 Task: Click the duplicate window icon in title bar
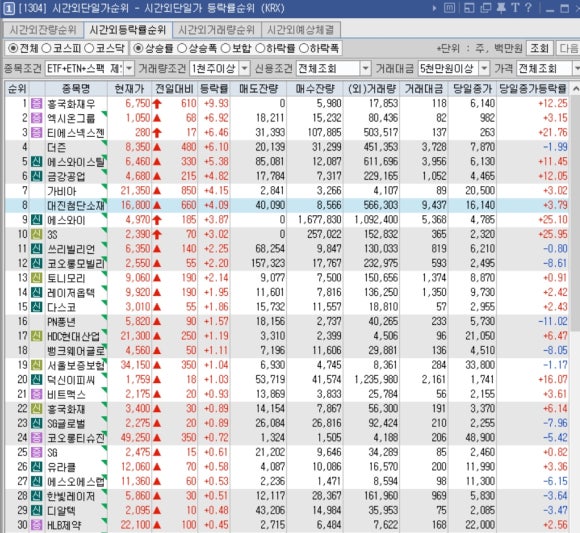[485, 8]
